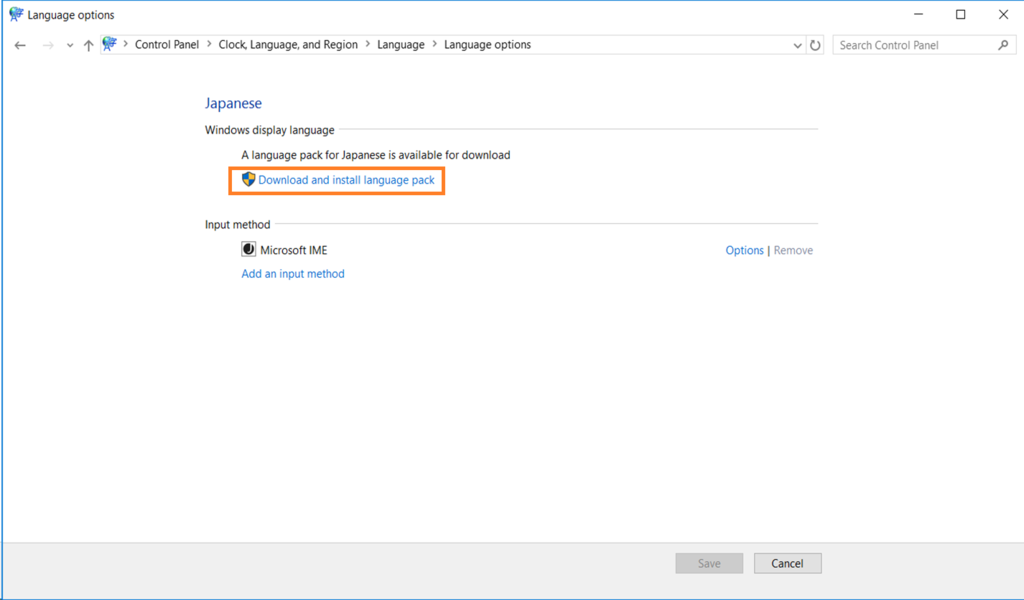Click the Microsoft IME icon

click(x=248, y=249)
